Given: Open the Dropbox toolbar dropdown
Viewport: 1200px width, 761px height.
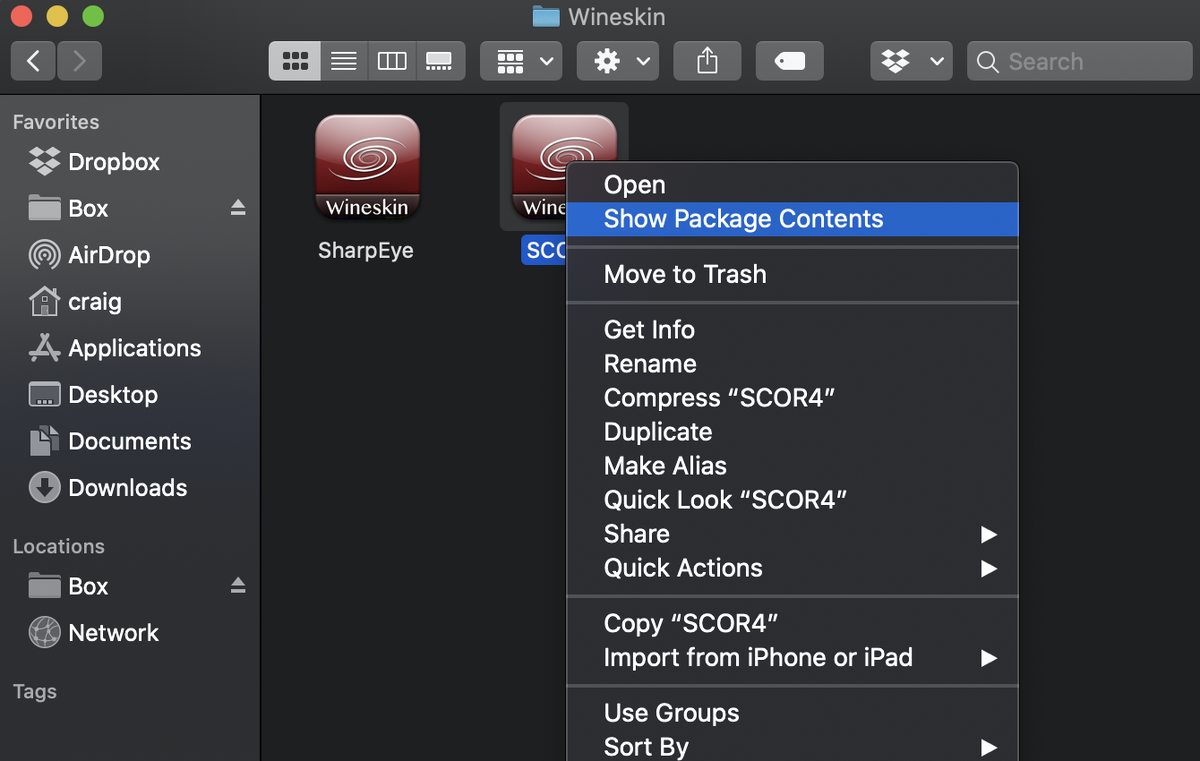Looking at the screenshot, I should tap(912, 61).
